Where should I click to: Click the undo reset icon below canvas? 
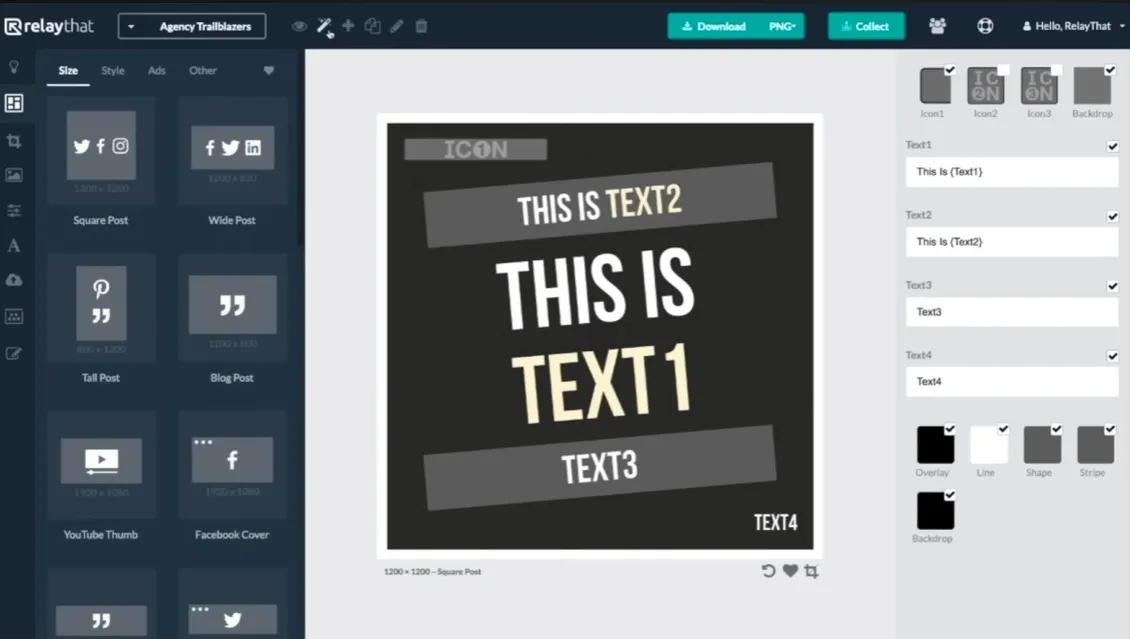(768, 571)
